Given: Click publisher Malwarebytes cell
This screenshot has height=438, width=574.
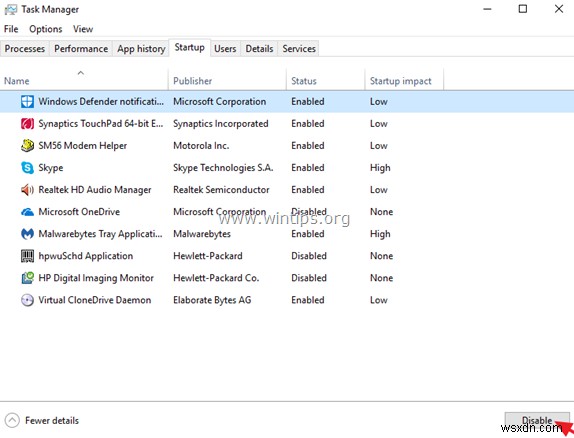Looking at the screenshot, I should pyautogui.click(x=202, y=234).
